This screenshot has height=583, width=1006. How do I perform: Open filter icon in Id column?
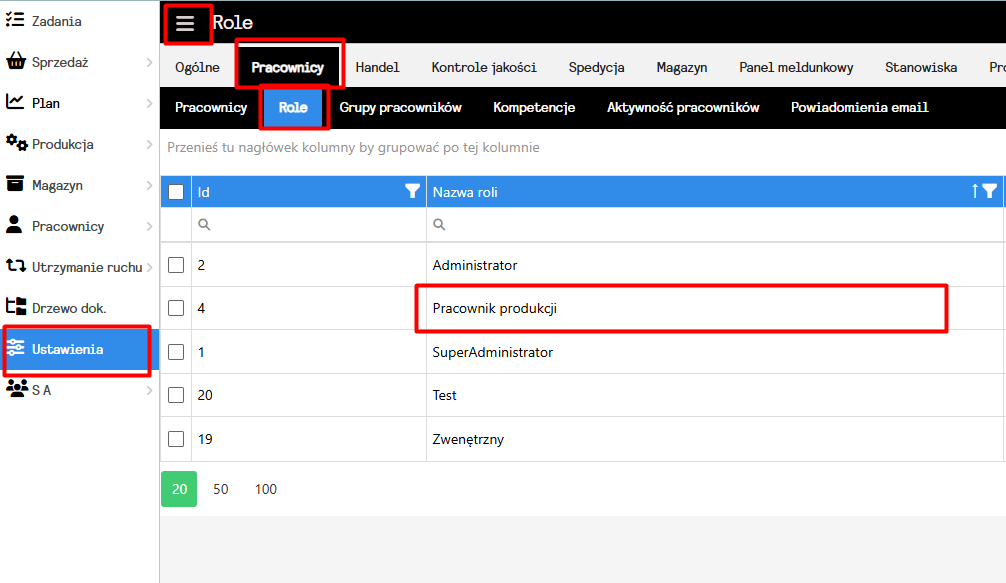412,191
